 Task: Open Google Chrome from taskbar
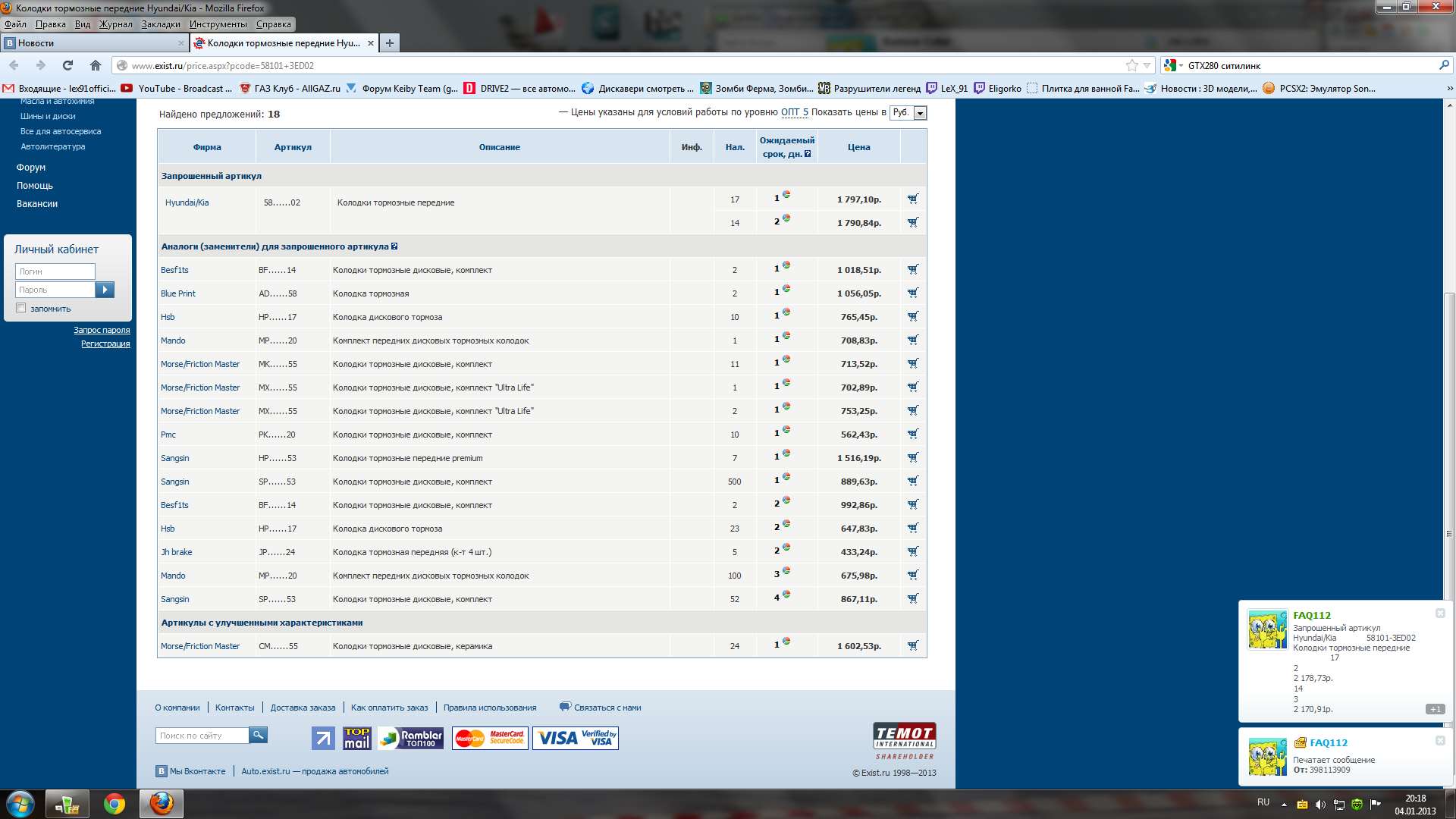(115, 804)
